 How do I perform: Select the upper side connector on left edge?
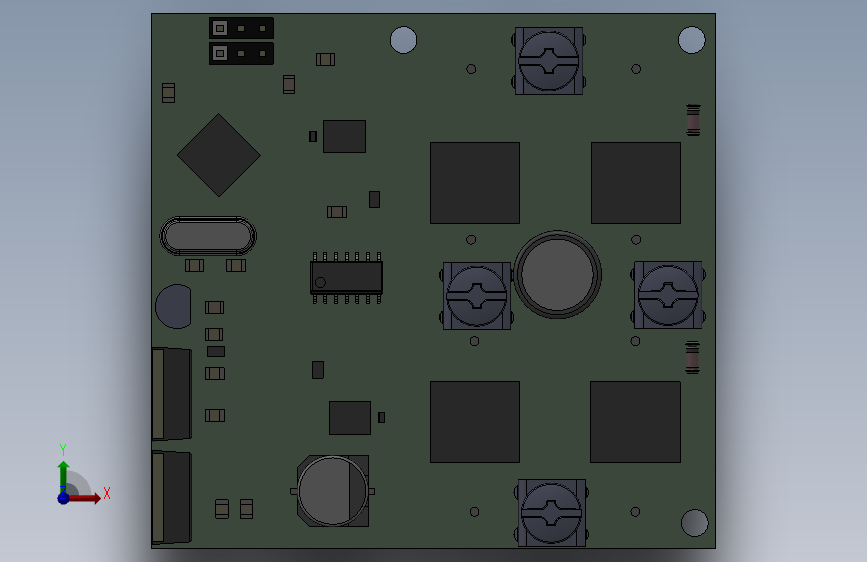point(171,394)
